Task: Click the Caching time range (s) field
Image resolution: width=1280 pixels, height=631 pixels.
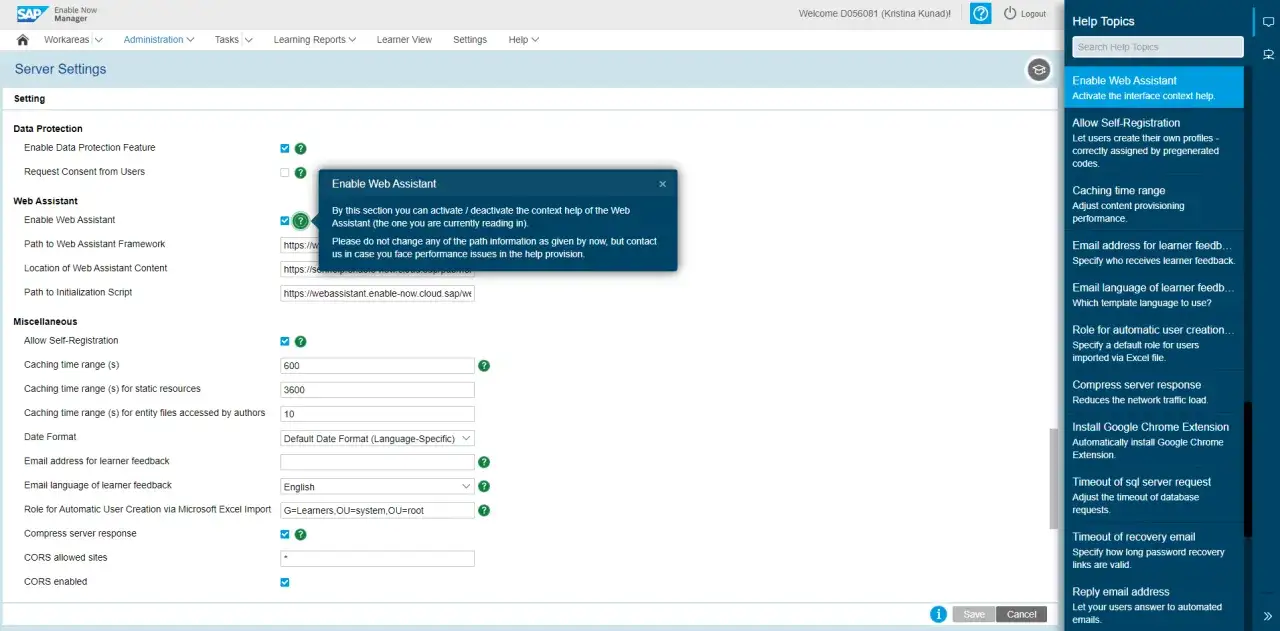Action: (x=377, y=366)
